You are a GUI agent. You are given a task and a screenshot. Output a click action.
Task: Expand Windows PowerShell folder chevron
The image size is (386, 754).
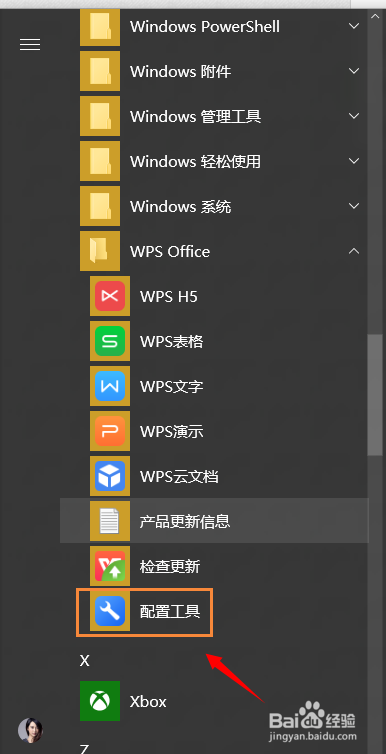pyautogui.click(x=354, y=26)
